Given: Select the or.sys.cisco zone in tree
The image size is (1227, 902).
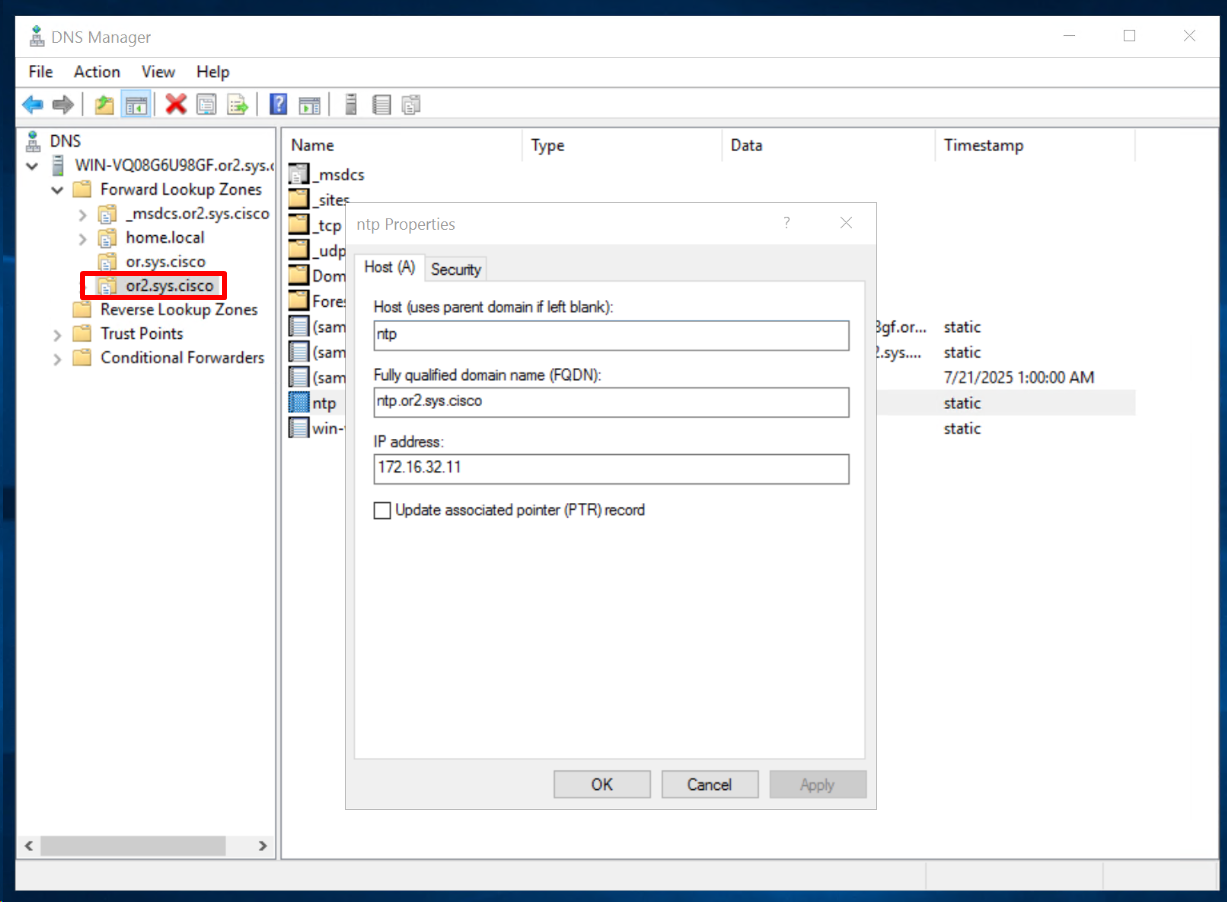Looking at the screenshot, I should click(165, 262).
